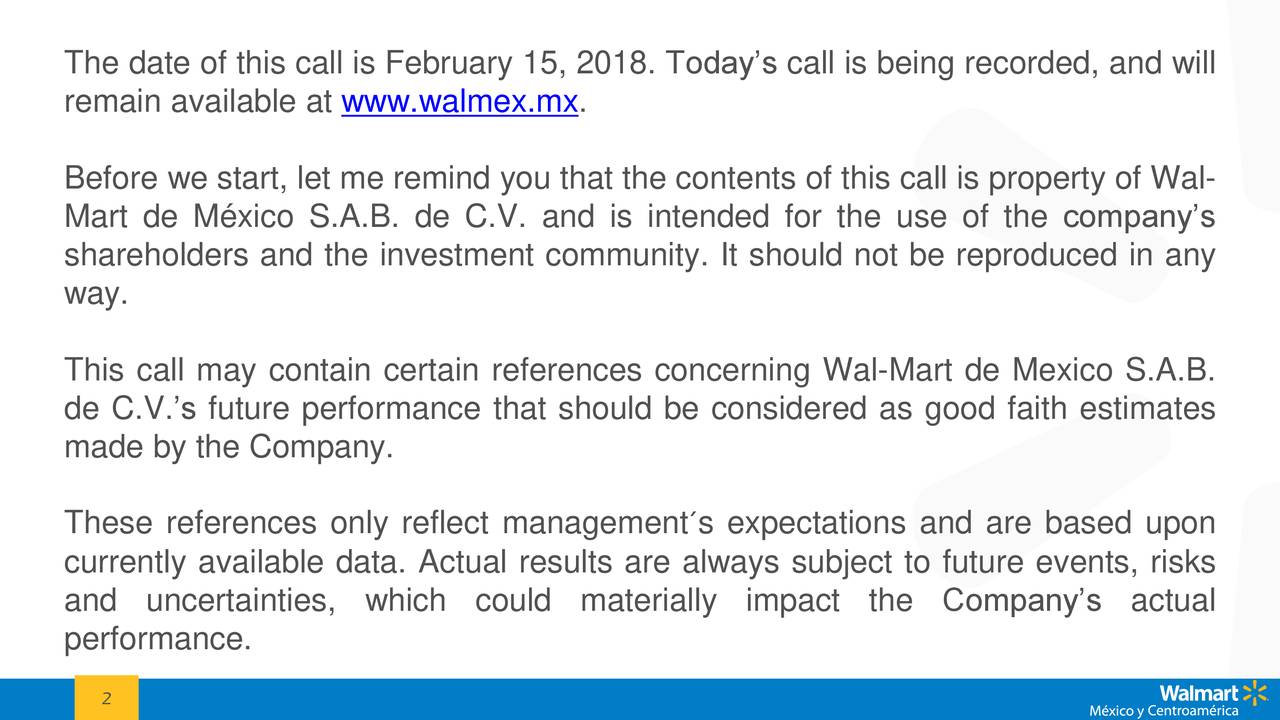The height and width of the screenshot is (720, 1280).
Task: Select paragraph line starting Before we start
Action: pyautogui.click(x=640, y=180)
